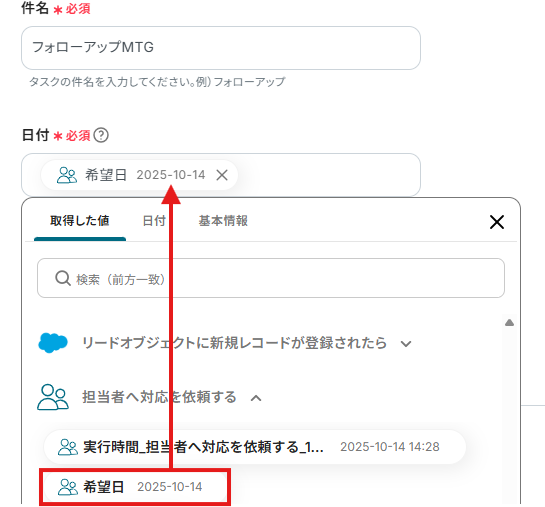The height and width of the screenshot is (507, 545).
Task: Collapse the 担当者へ対応を依頼する section chevron
Action: tap(256, 398)
